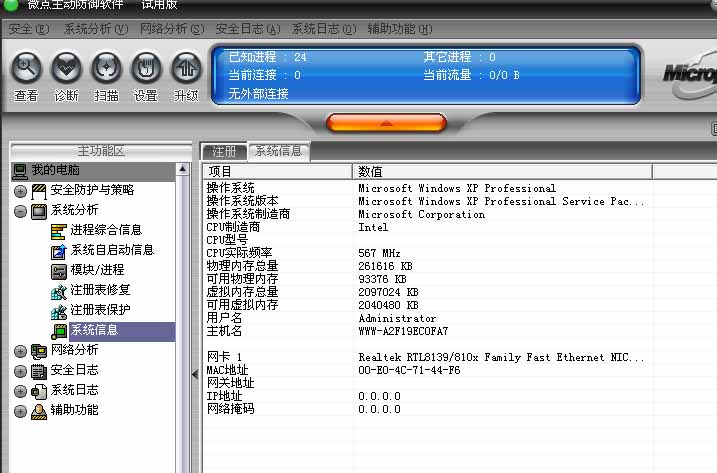Select the 我的电脑 computer icon
Viewport: 717px width, 473px height.
[x=20, y=171]
